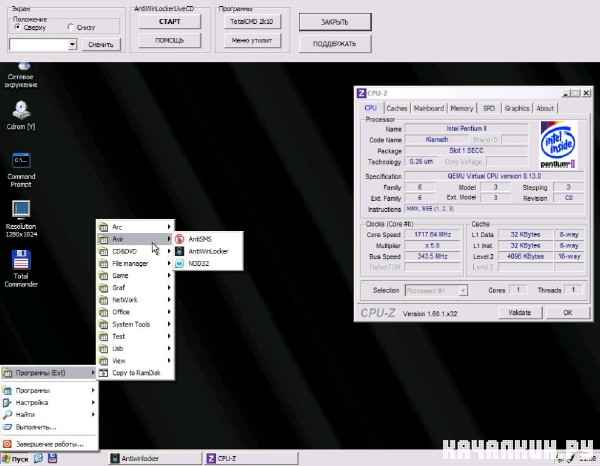Expand the Arc submenu arrow
The width and height of the screenshot is (600, 466).
coord(169,227)
